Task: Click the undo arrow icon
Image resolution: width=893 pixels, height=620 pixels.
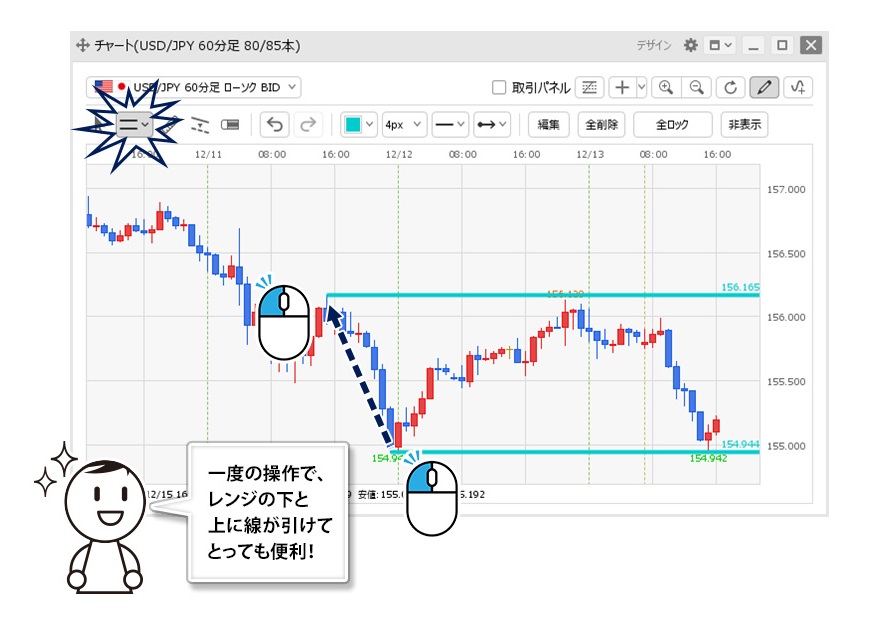Action: coord(275,125)
